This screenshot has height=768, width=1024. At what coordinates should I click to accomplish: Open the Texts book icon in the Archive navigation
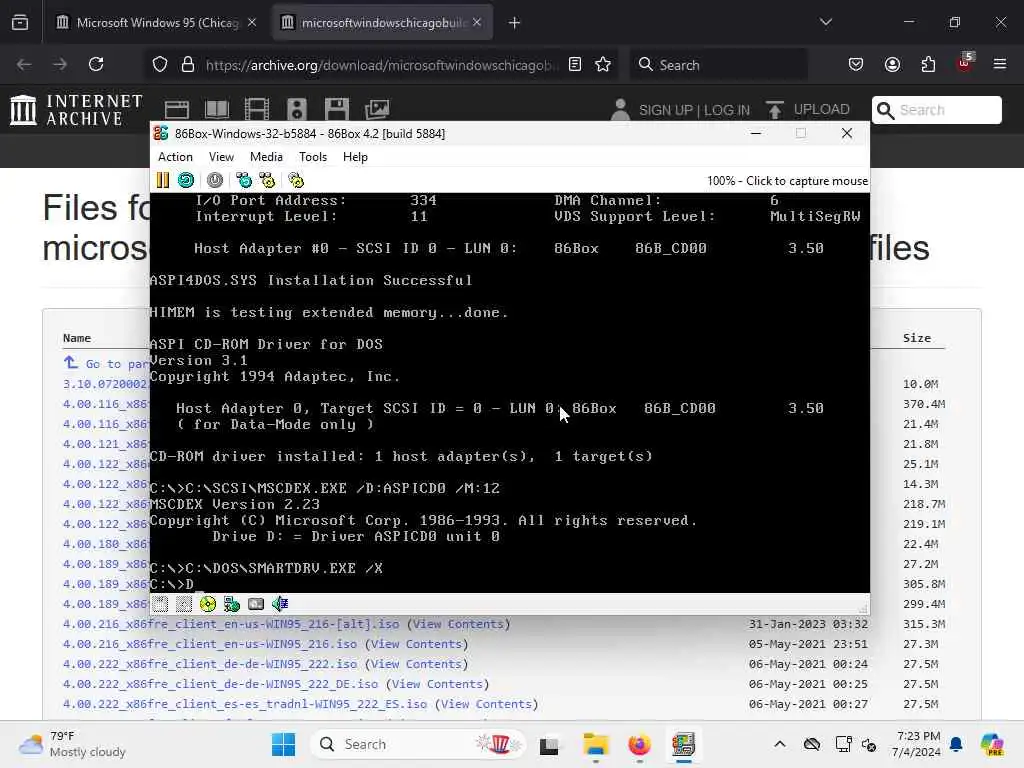(217, 109)
